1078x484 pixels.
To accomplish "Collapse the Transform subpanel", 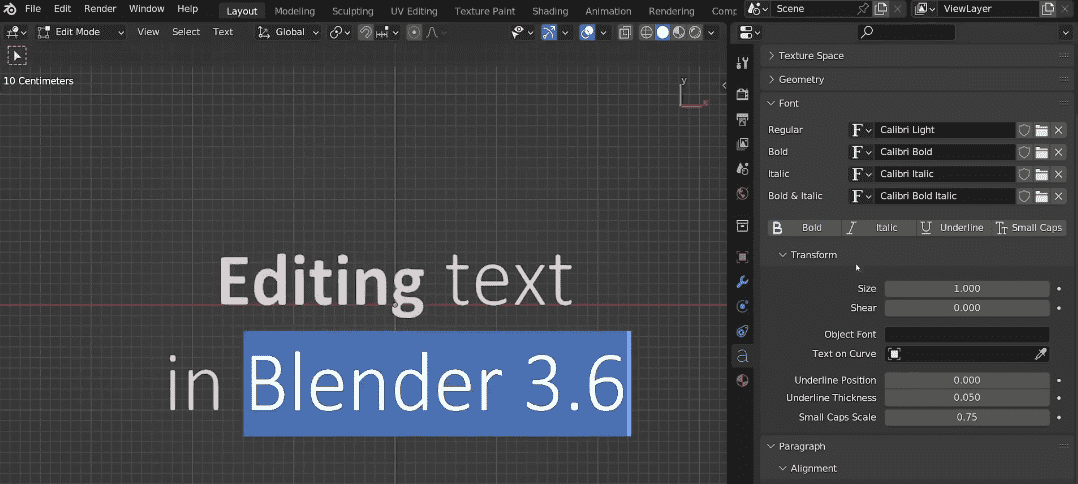I will pyautogui.click(x=812, y=255).
